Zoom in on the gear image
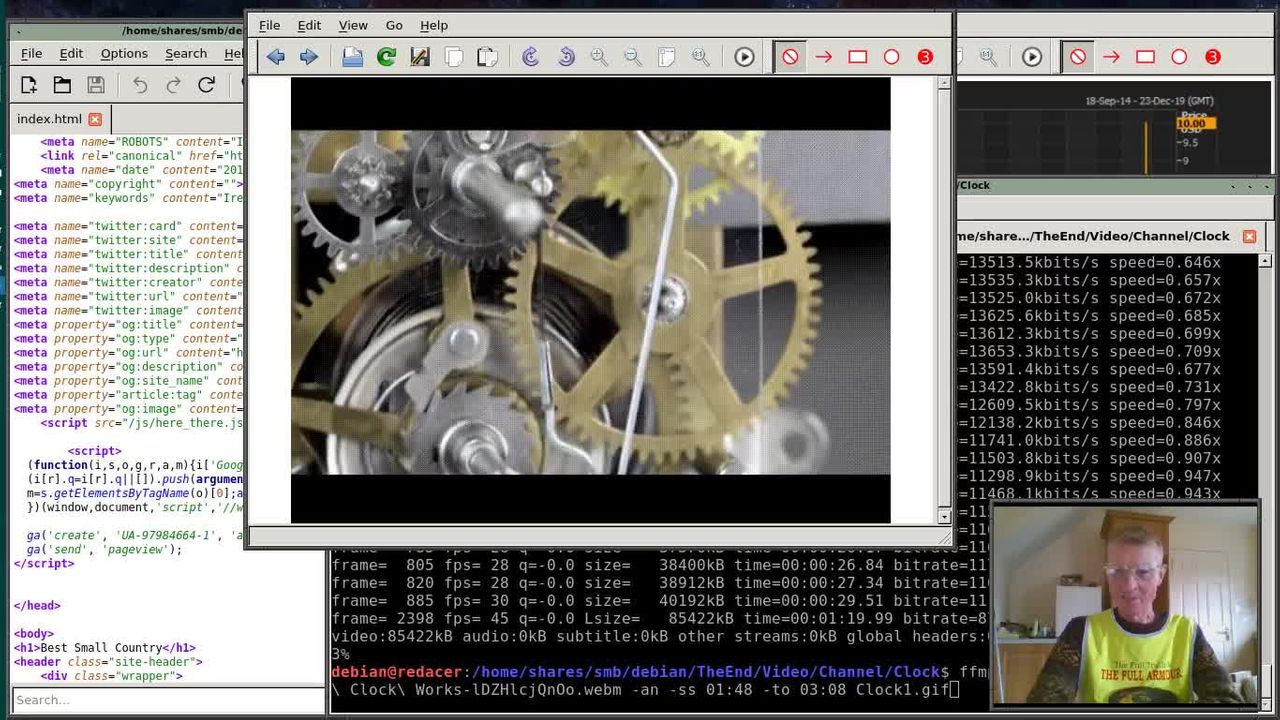1280x720 pixels. click(599, 57)
